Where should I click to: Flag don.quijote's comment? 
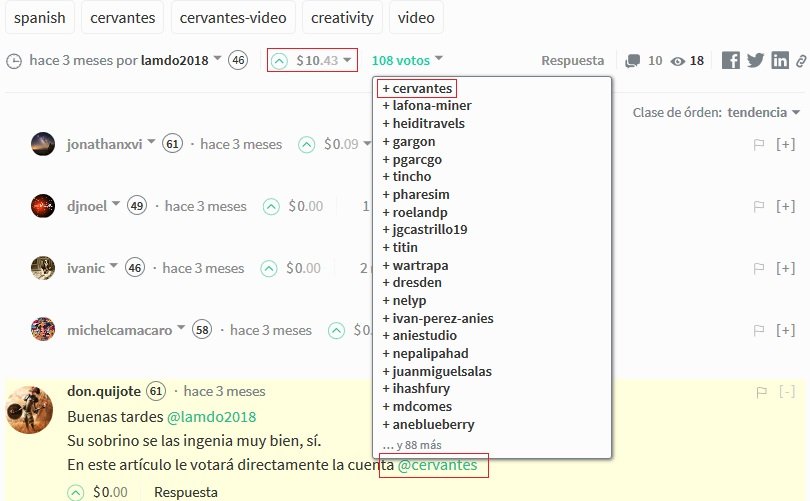tap(761, 393)
